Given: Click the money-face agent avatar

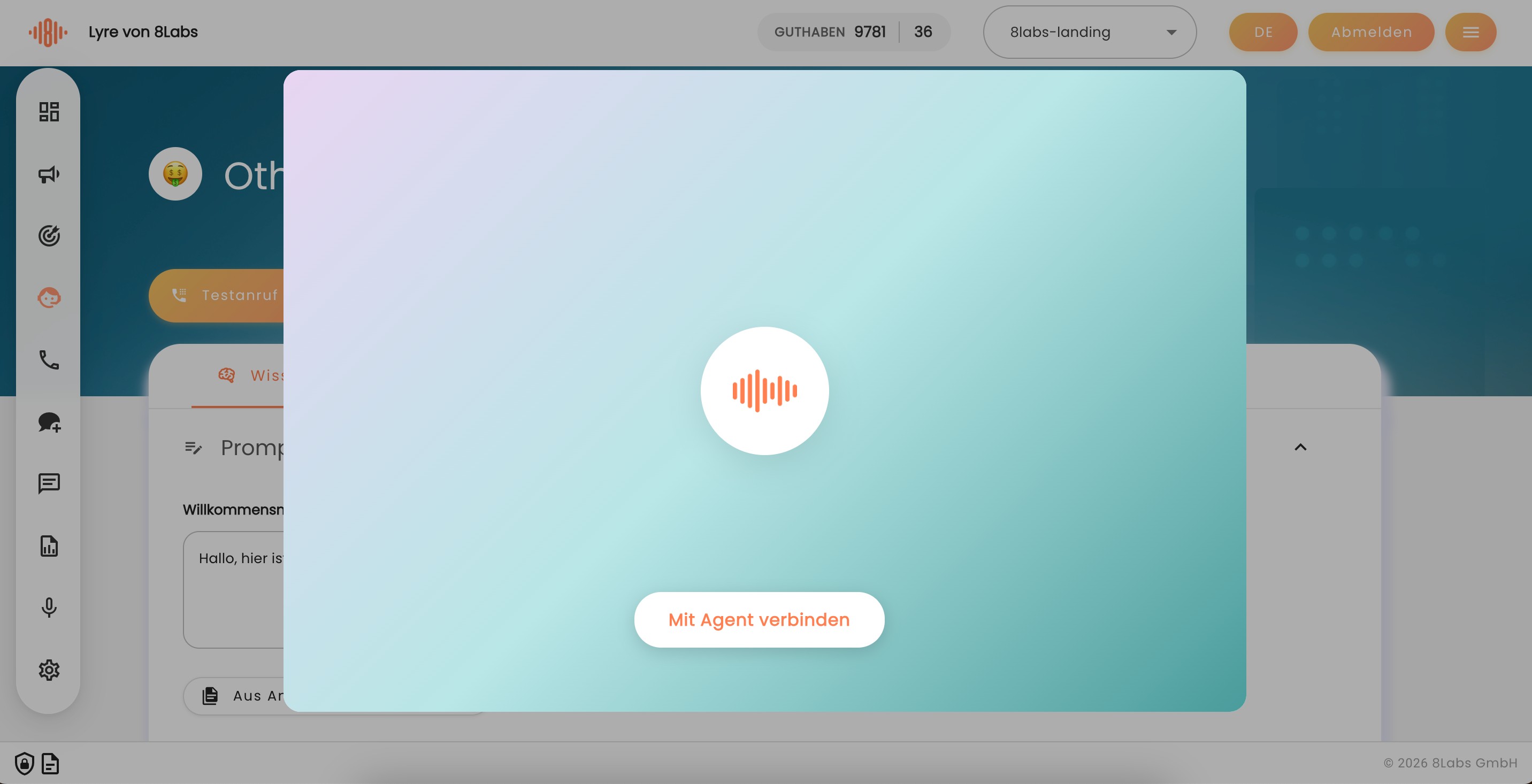Looking at the screenshot, I should coord(175,174).
